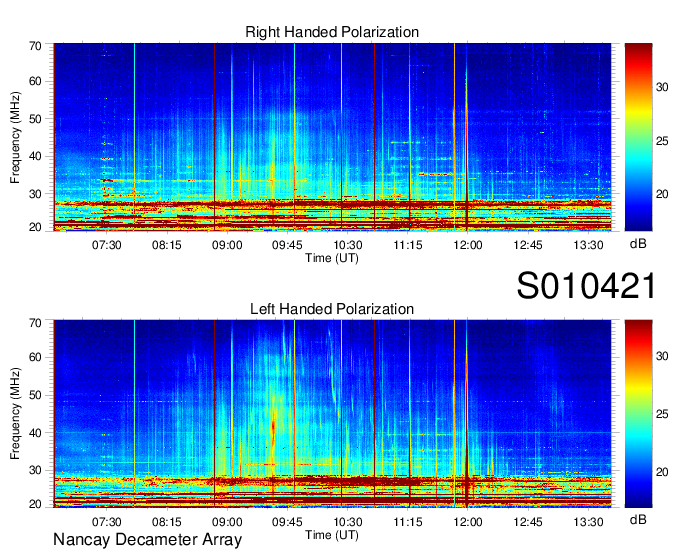Click the 13:30 tick on the upper time axis
680x552 pixels.
point(588,245)
